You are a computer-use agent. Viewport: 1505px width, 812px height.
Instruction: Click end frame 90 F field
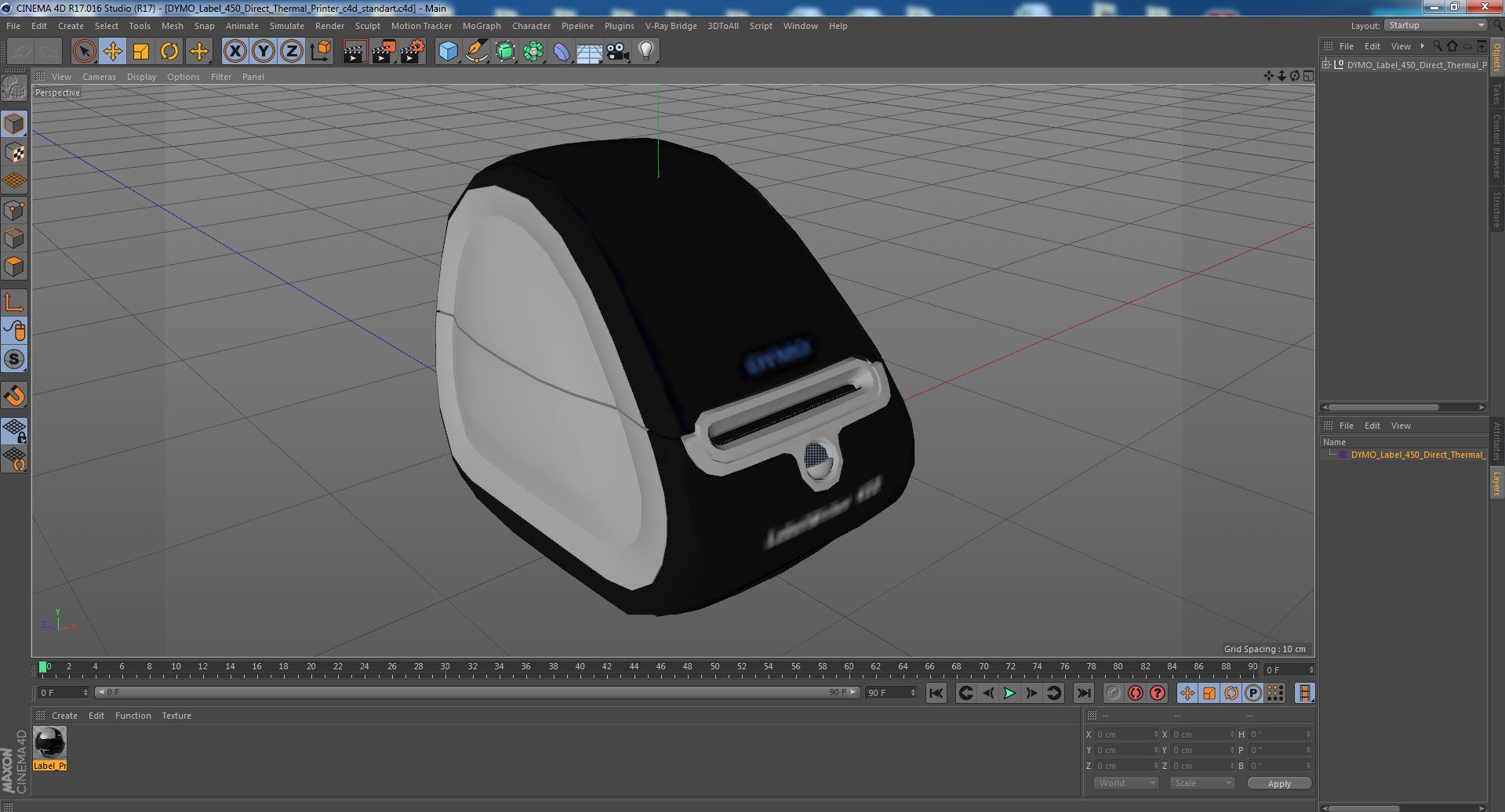pos(890,693)
